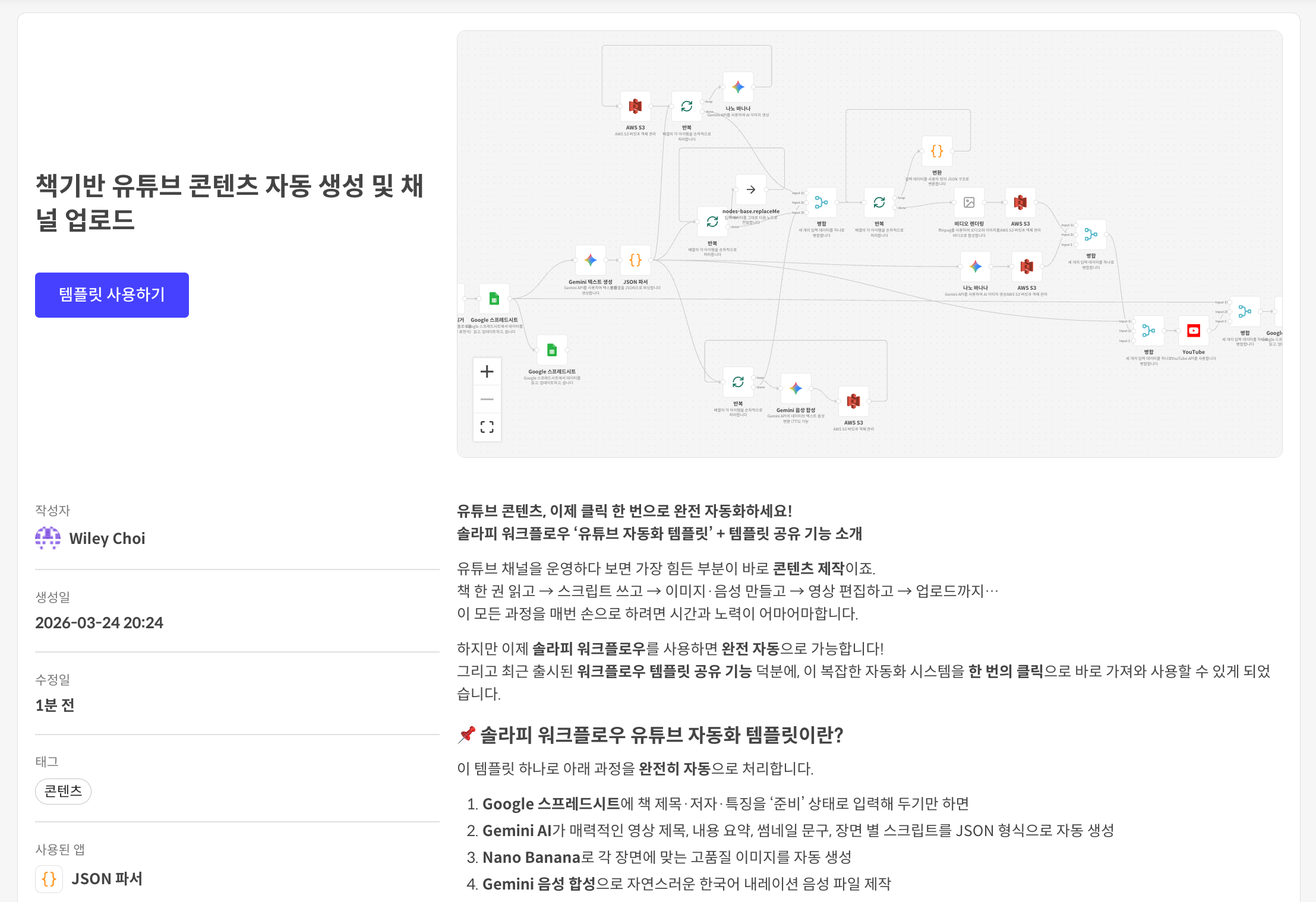Zoom out using the minus control
The height and width of the screenshot is (902, 1316).
pyautogui.click(x=487, y=399)
